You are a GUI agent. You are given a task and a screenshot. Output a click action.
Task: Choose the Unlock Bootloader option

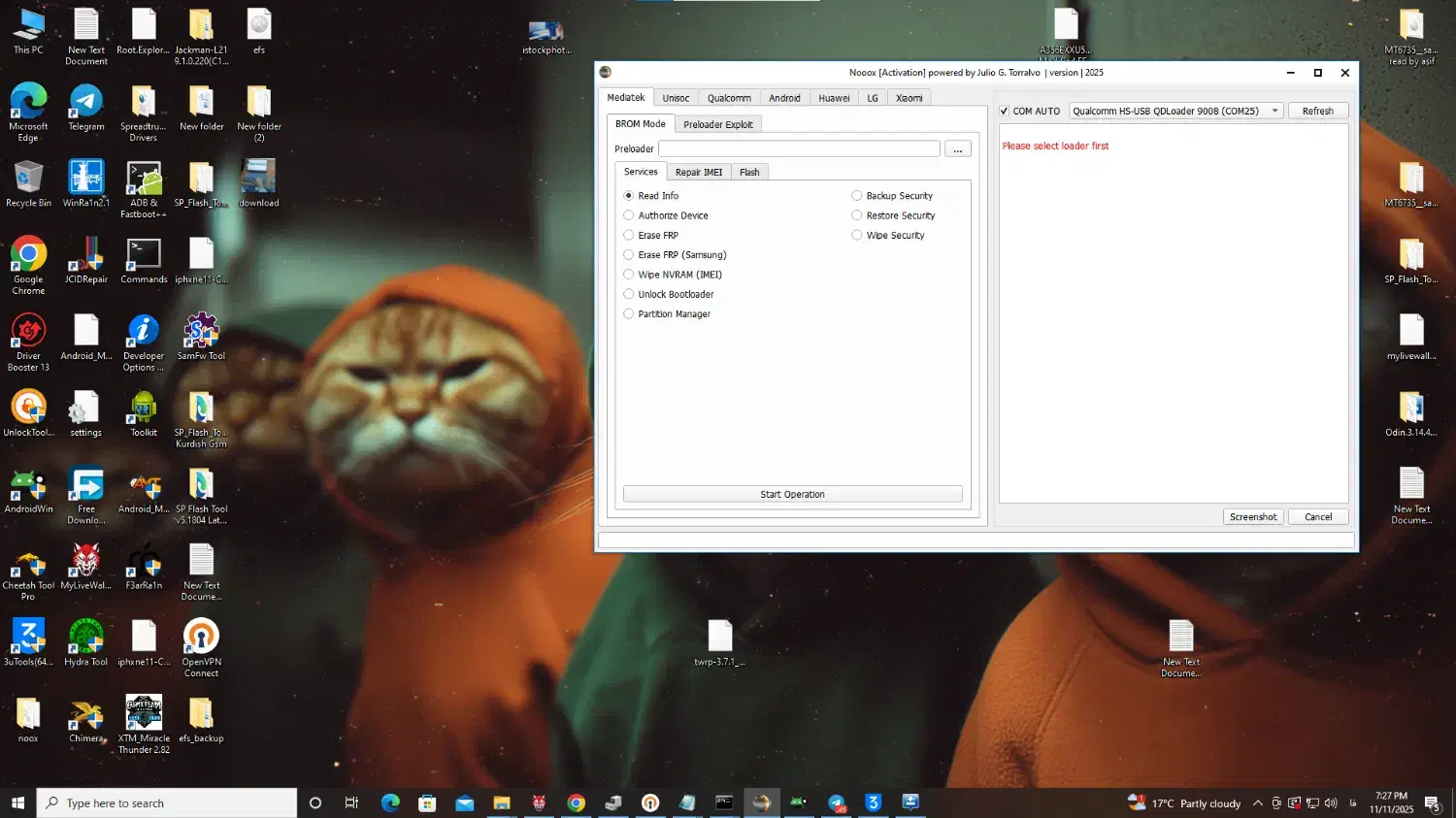tap(629, 295)
